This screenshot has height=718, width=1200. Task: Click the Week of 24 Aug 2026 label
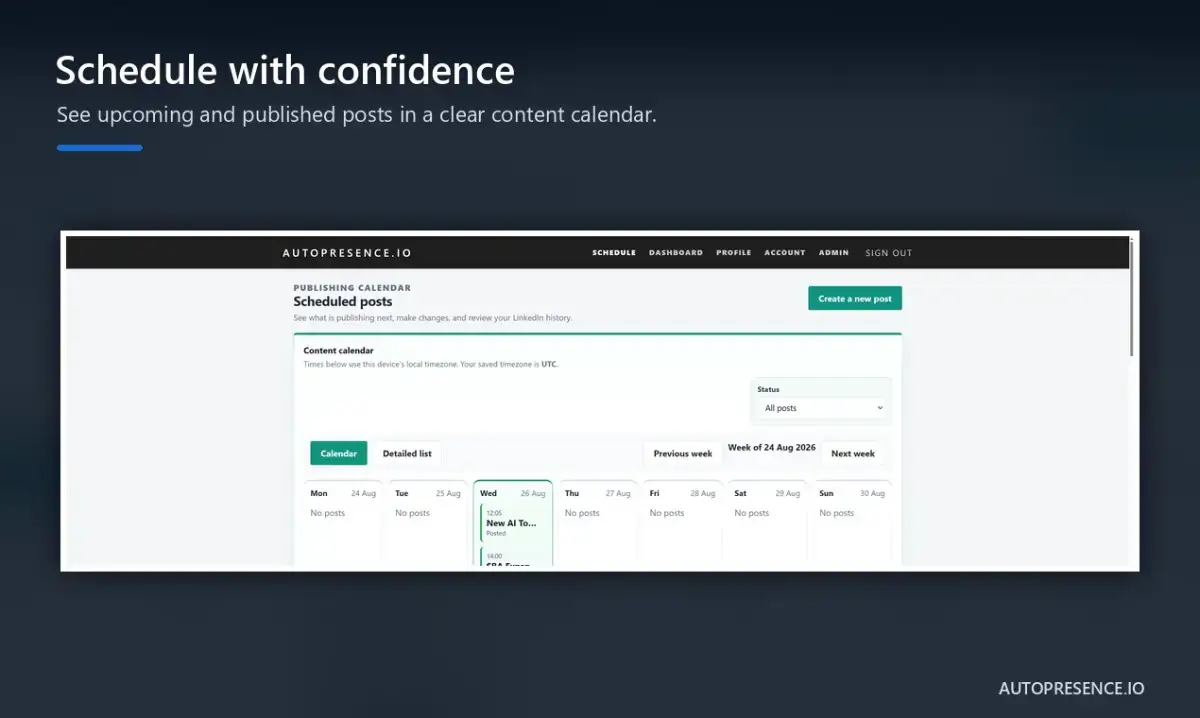coord(772,447)
